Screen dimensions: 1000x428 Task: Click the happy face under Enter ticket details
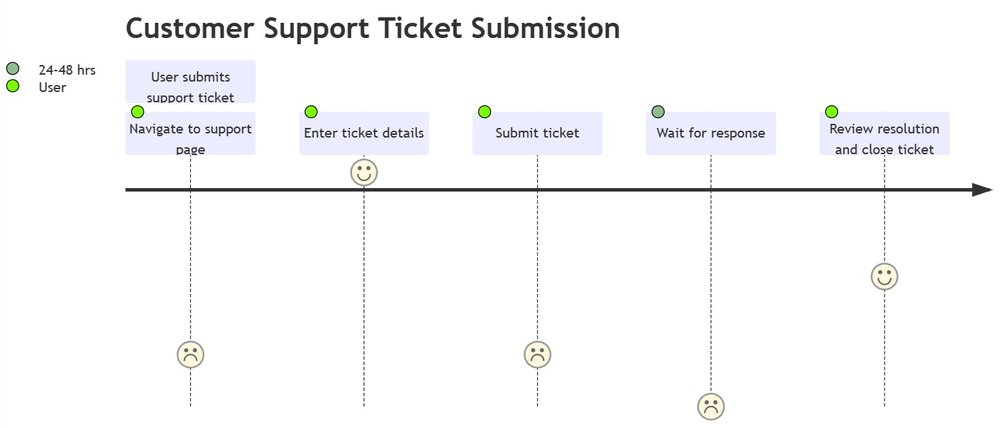click(x=364, y=173)
